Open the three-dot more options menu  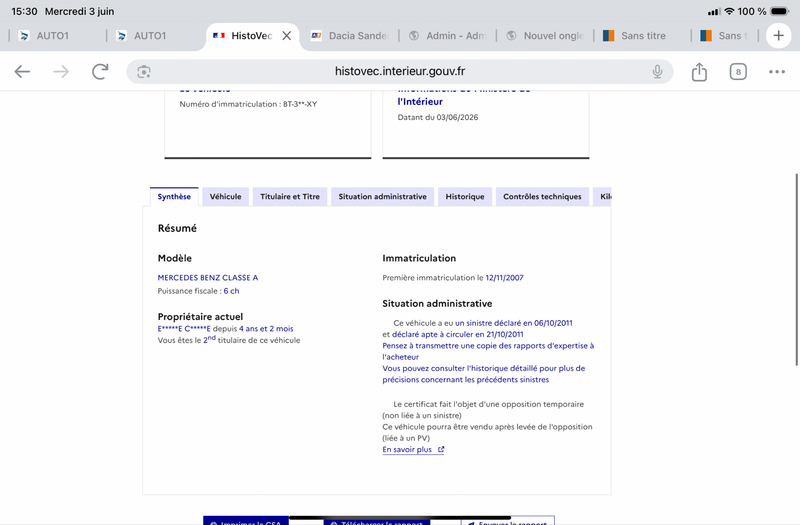click(777, 72)
